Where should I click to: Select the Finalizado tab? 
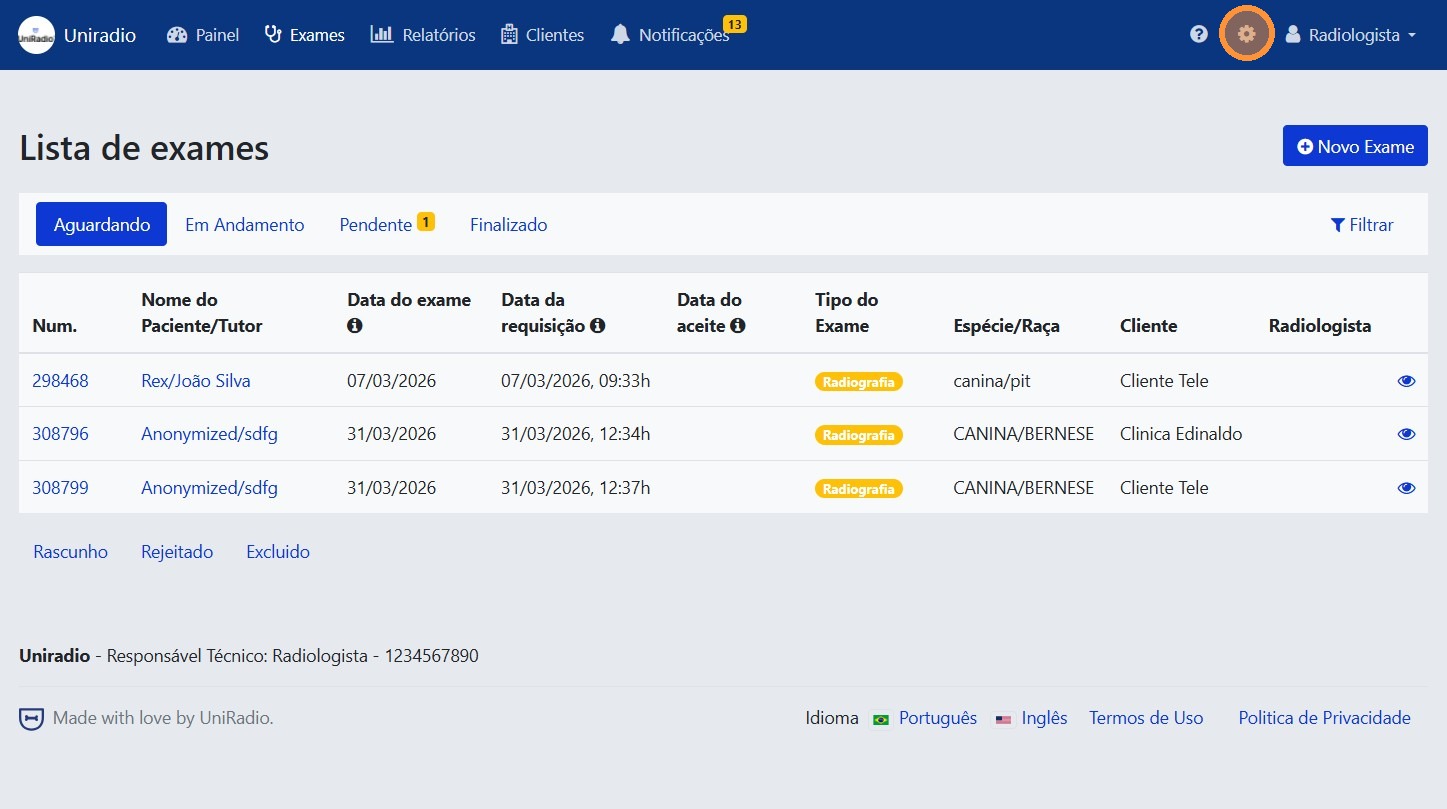coord(508,224)
